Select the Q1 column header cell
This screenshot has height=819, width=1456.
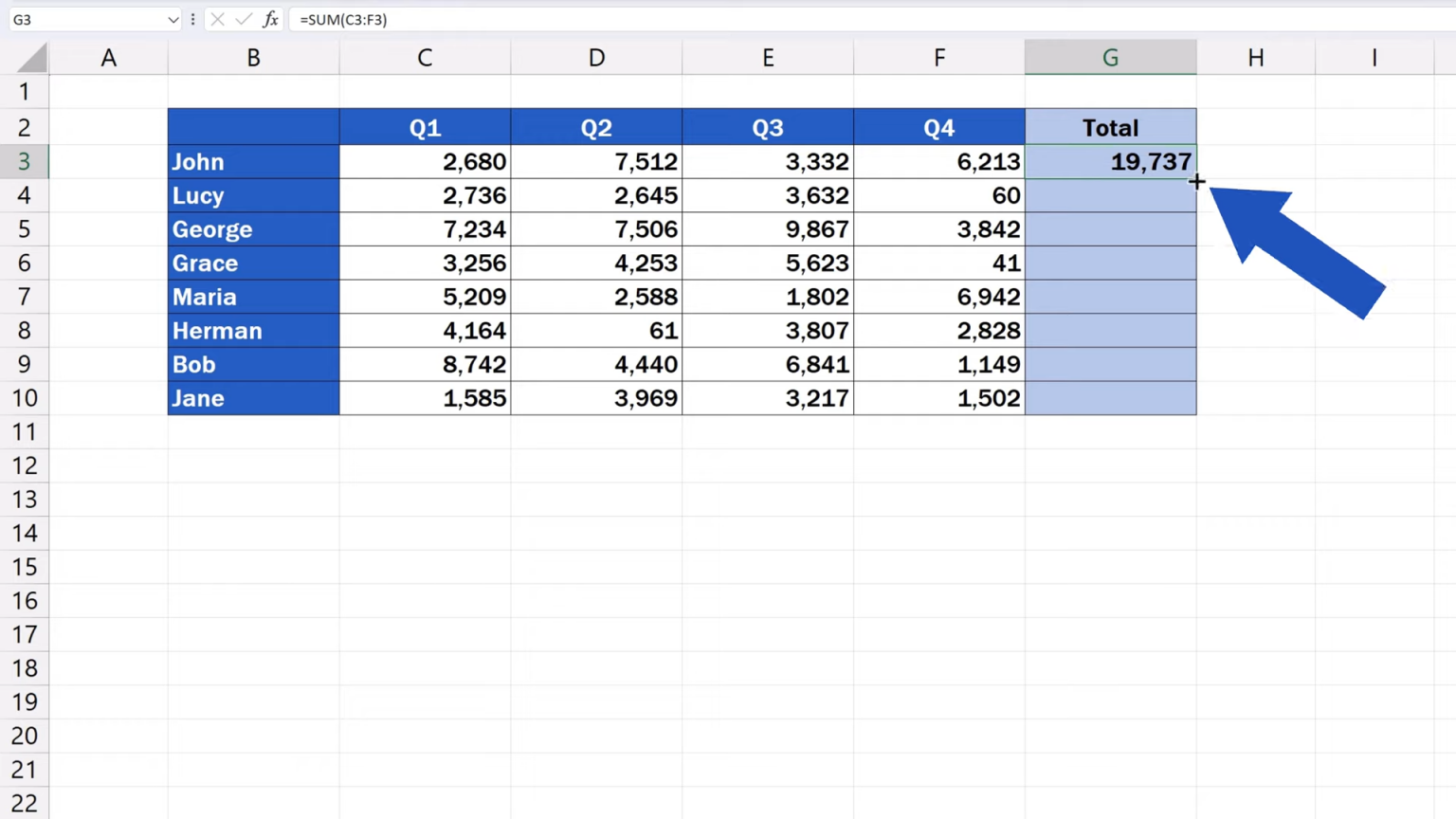(424, 127)
